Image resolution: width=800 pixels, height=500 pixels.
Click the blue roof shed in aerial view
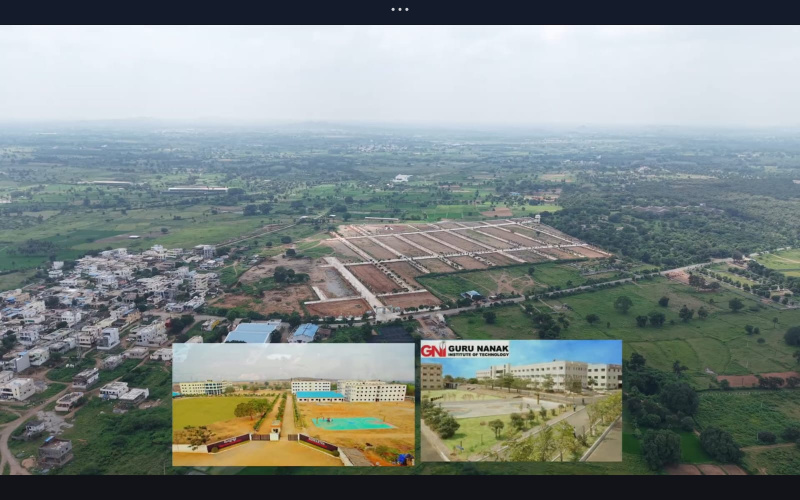pos(252,332)
